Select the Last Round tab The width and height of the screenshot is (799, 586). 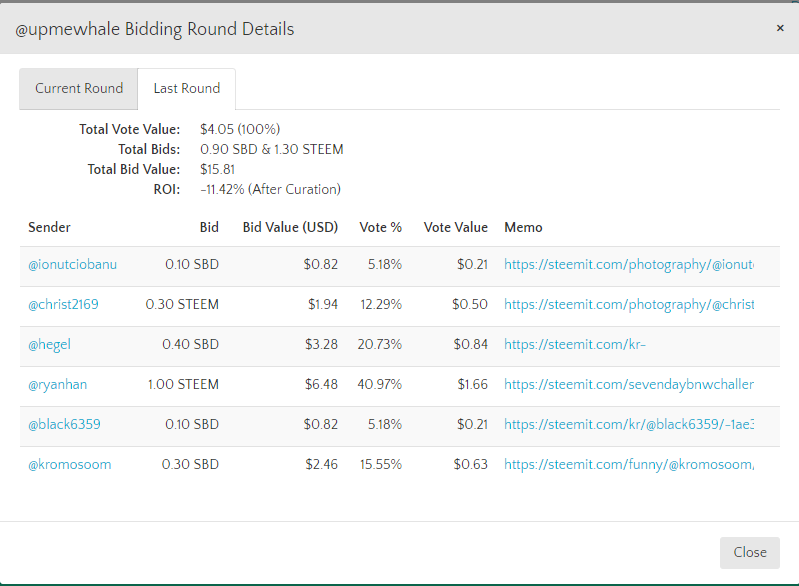(x=187, y=89)
